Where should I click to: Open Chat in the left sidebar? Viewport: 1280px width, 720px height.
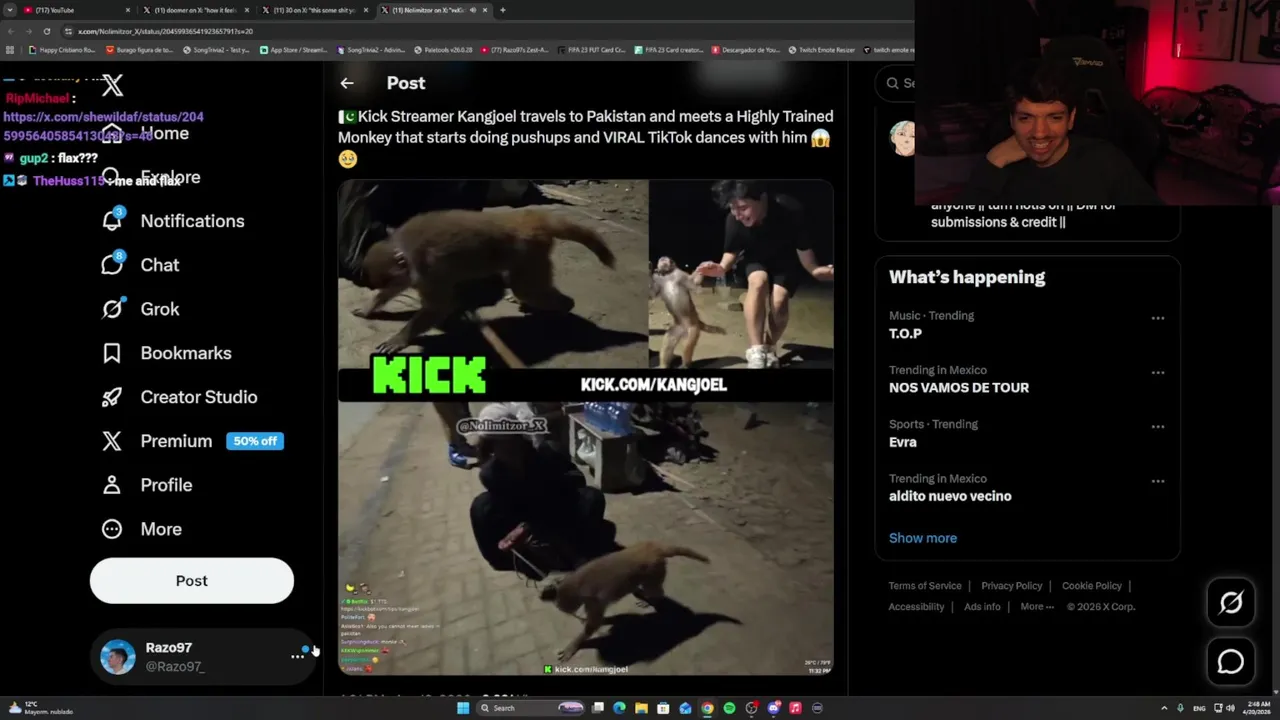[140, 265]
